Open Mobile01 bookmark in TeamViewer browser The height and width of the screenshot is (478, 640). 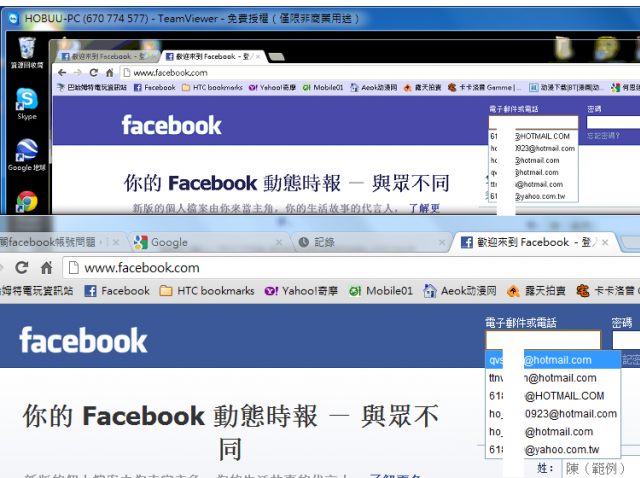tap(323, 87)
